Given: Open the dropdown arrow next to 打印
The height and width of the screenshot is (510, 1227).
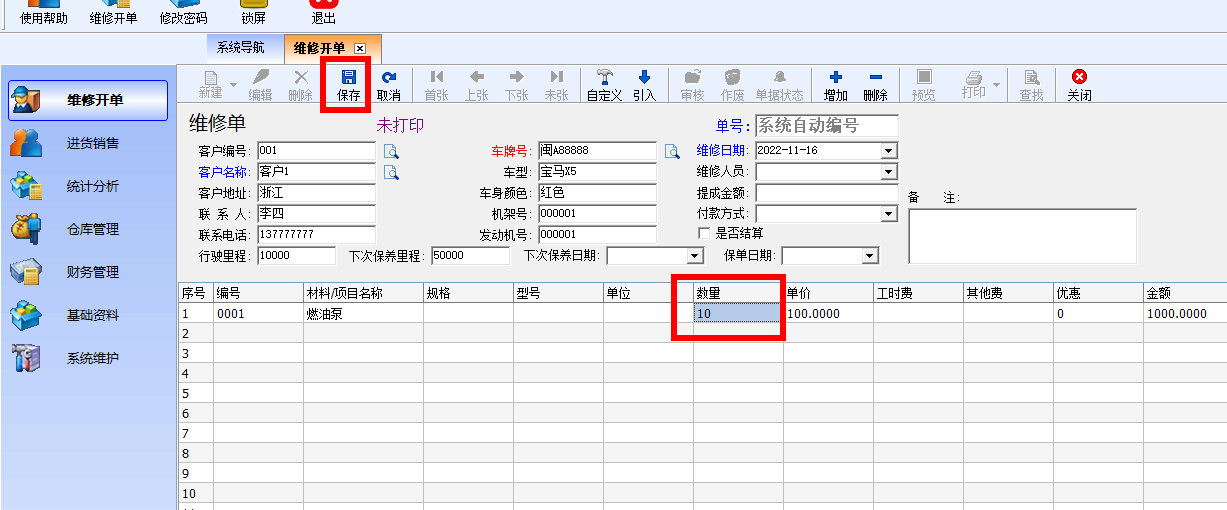Looking at the screenshot, I should point(996,85).
